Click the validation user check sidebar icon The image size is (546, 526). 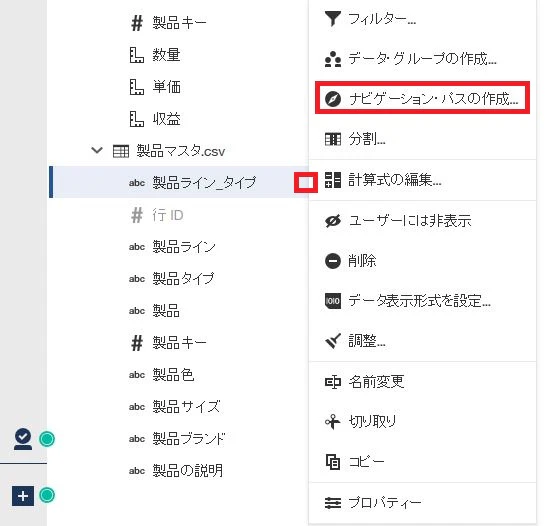[23, 439]
